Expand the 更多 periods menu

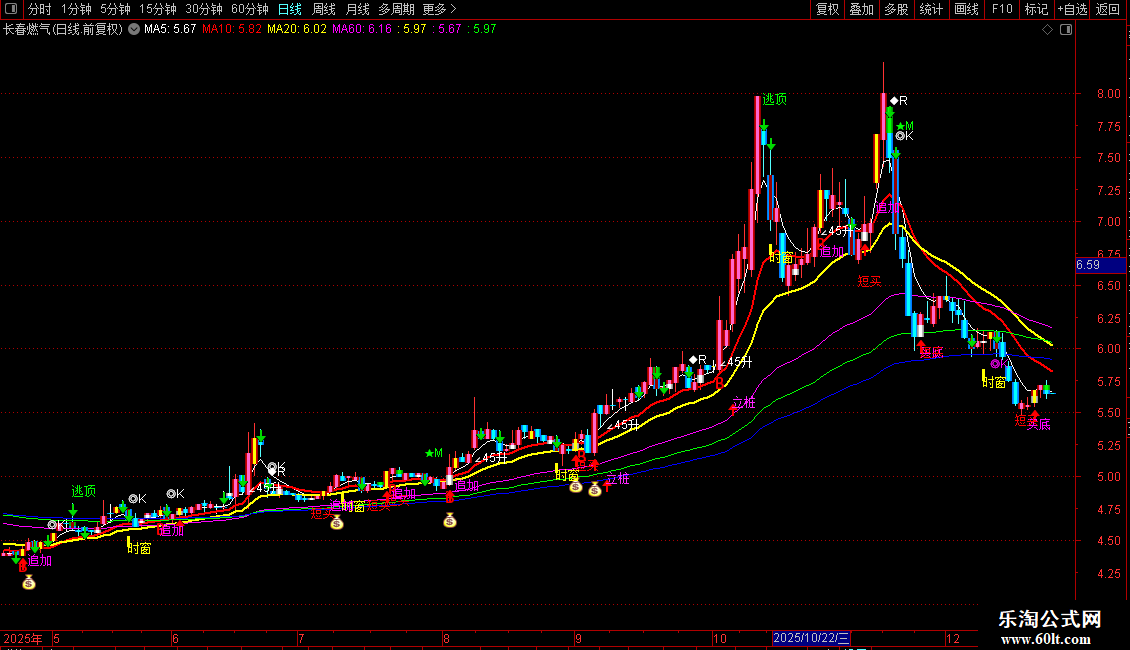439,9
